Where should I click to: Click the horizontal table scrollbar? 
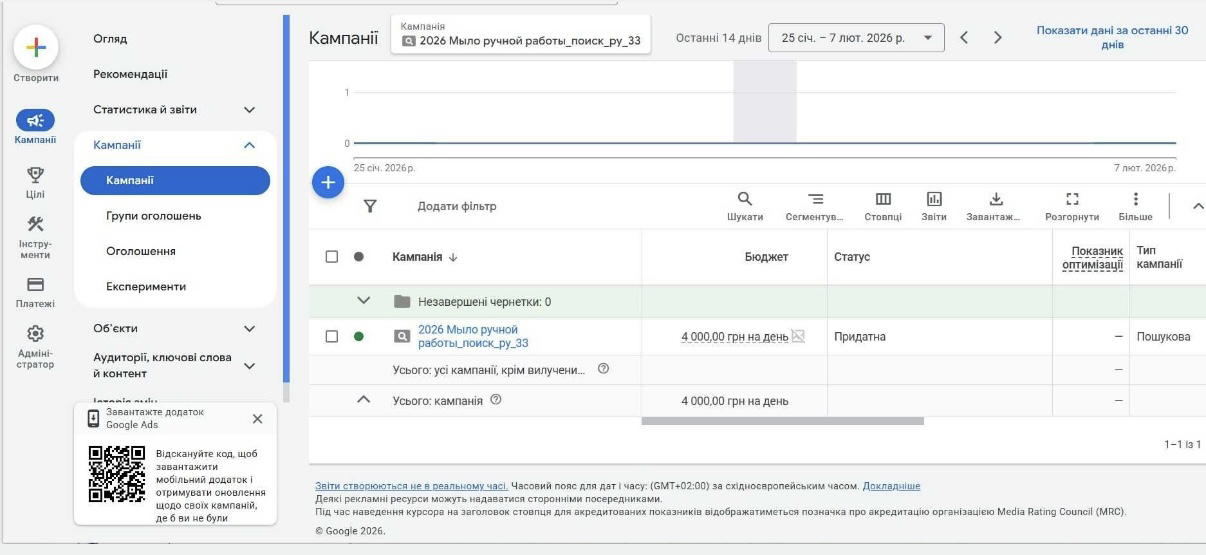[782, 421]
